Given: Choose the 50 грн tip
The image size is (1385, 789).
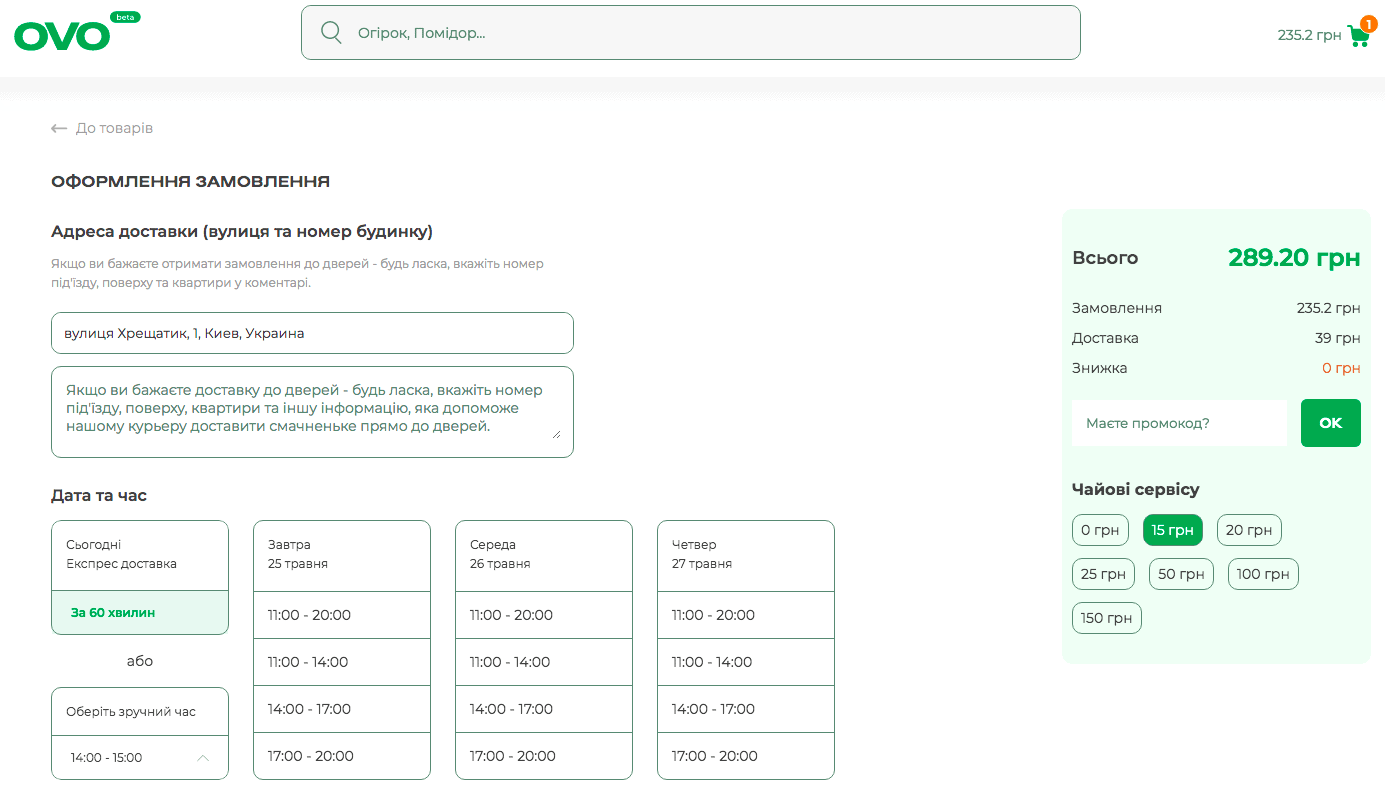Looking at the screenshot, I should pyautogui.click(x=1181, y=574).
